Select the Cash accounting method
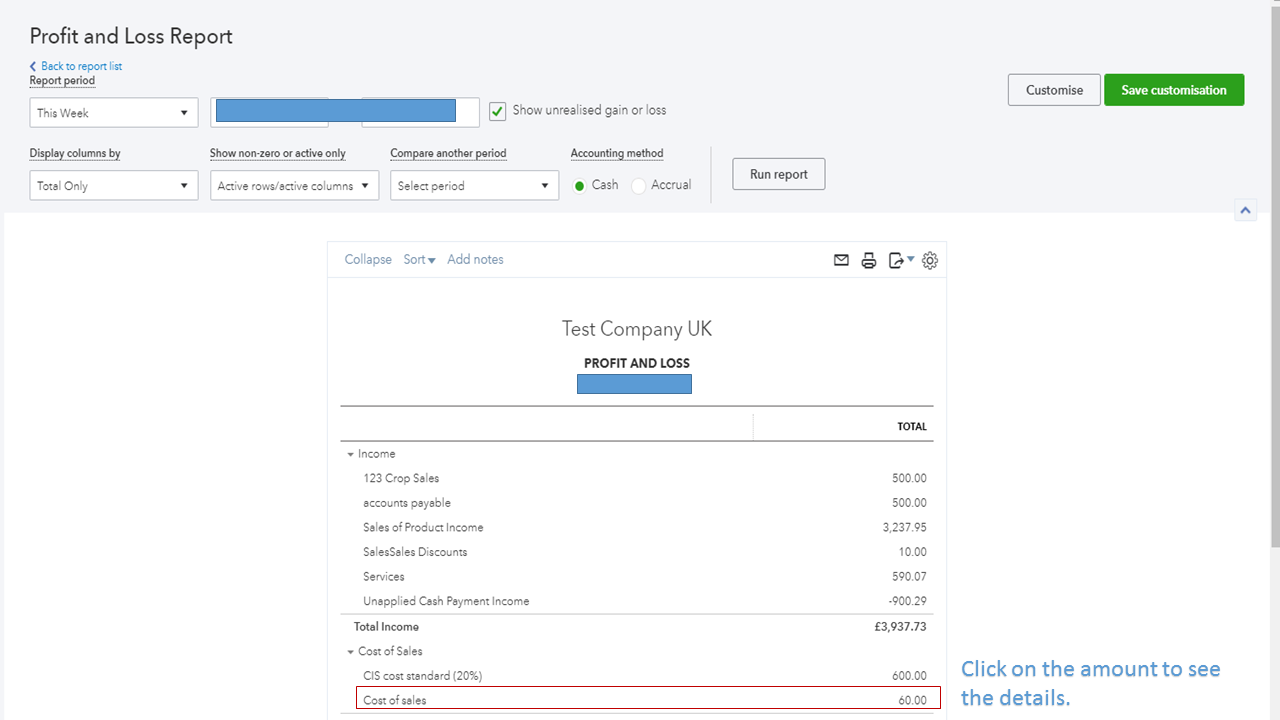Screen dimensions: 1280x720 [x=580, y=185]
